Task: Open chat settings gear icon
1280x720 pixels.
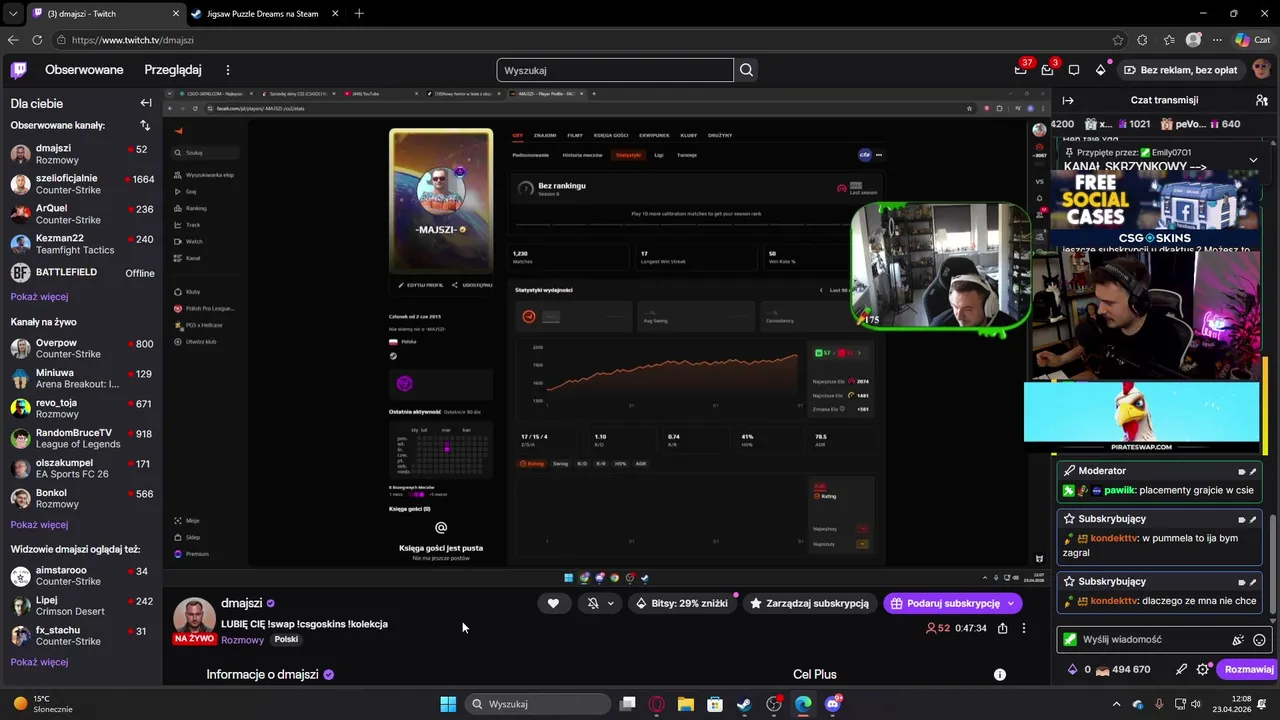Action: (x=1203, y=670)
